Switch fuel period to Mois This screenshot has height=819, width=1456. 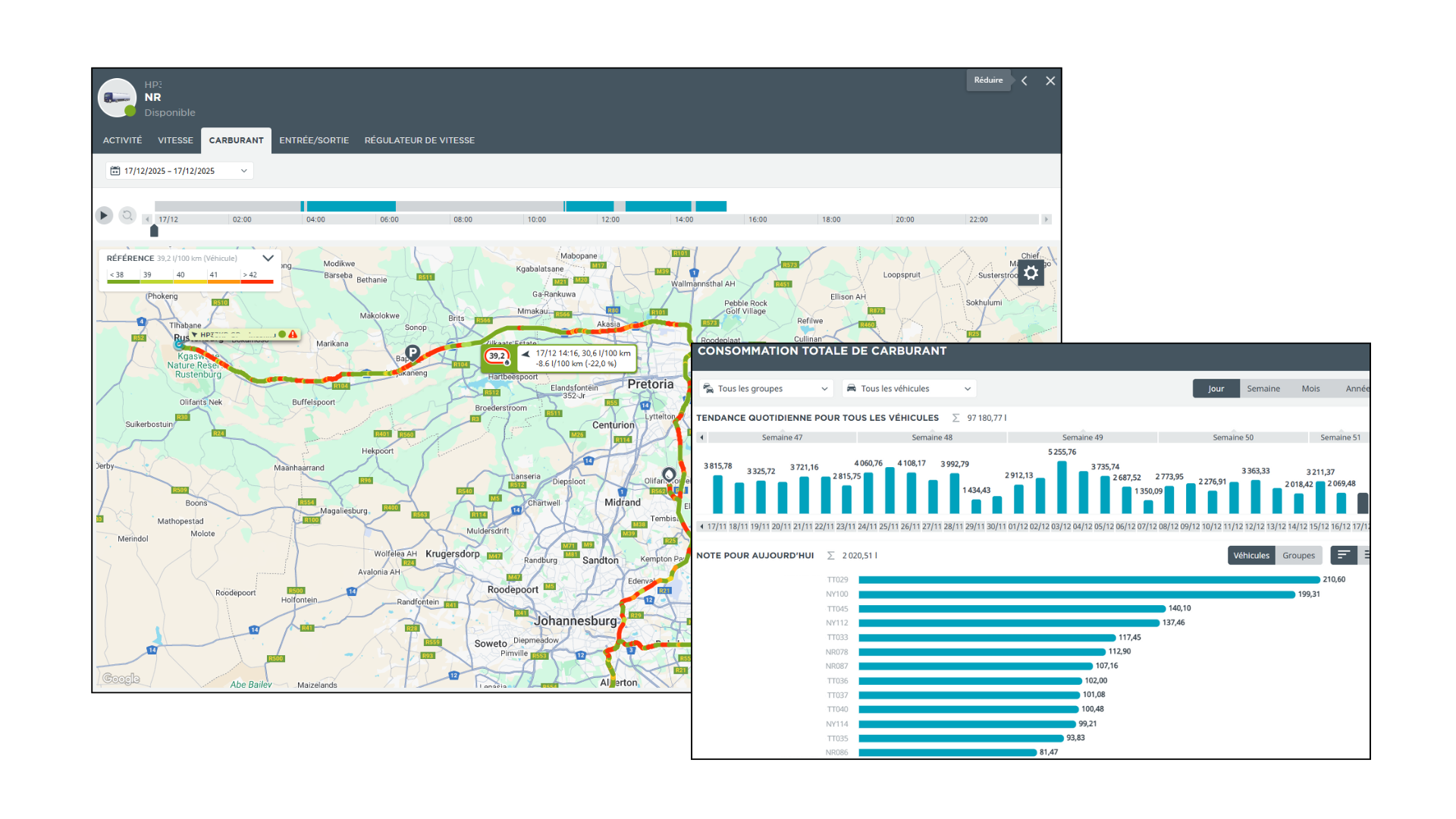[1310, 388]
